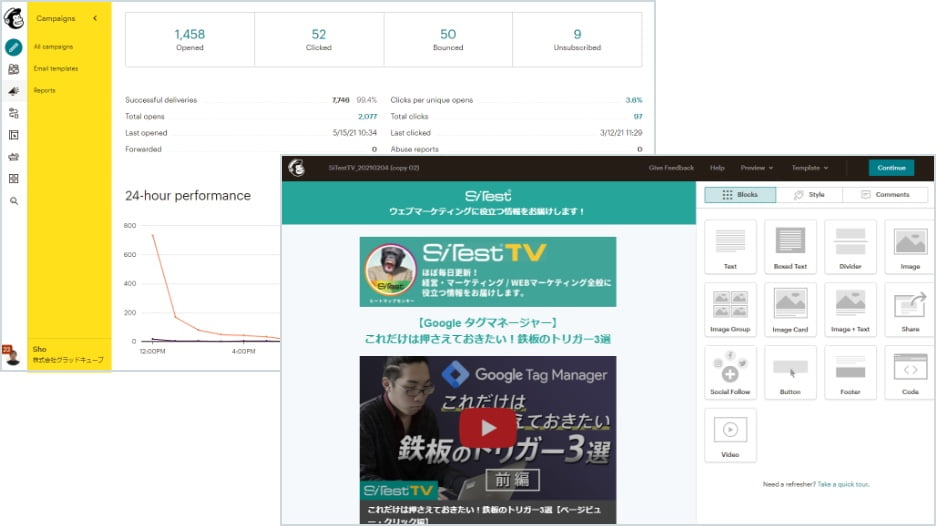The image size is (936, 526).
Task: Open the Template dropdown in the editor
Action: pyautogui.click(x=809, y=168)
